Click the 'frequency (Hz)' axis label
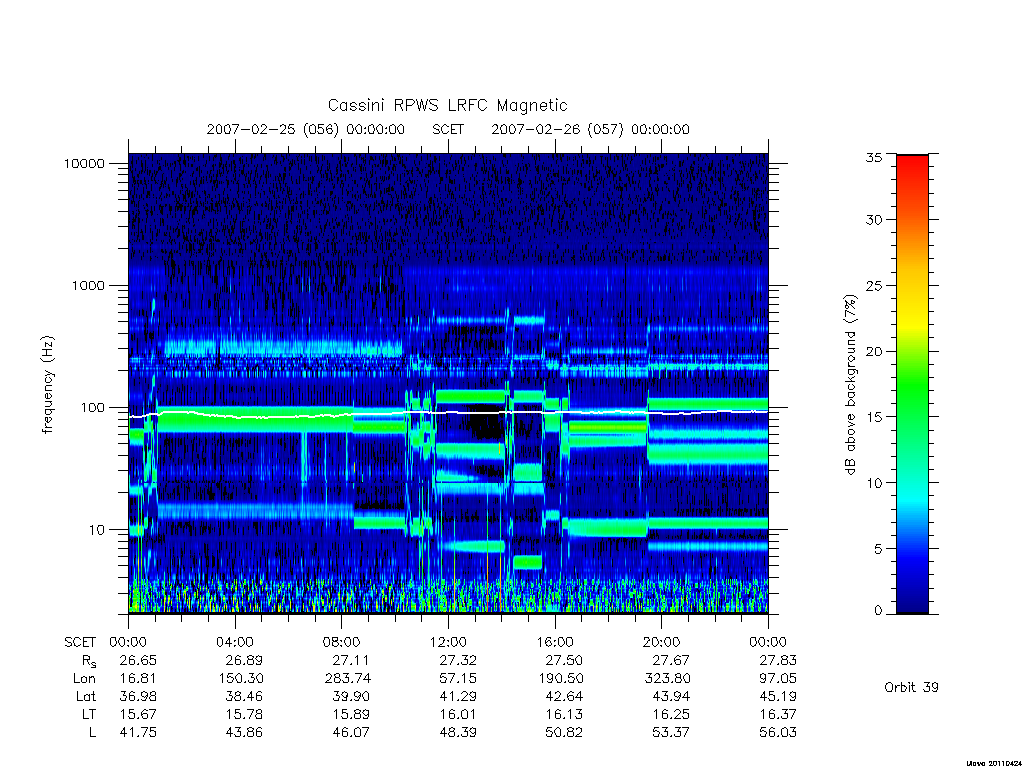Image resolution: width=1024 pixels, height=768 pixels. pyautogui.click(x=48, y=385)
